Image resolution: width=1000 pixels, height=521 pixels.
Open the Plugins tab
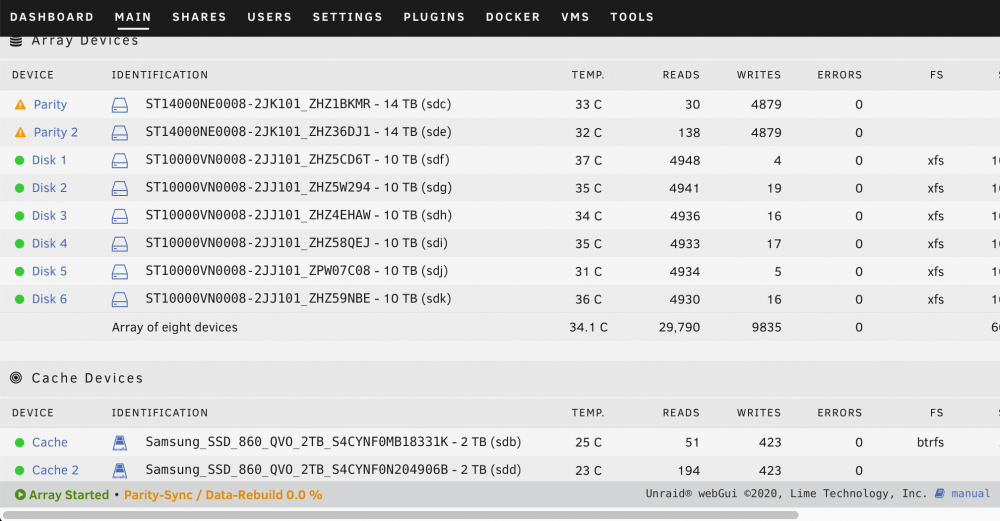(x=434, y=17)
